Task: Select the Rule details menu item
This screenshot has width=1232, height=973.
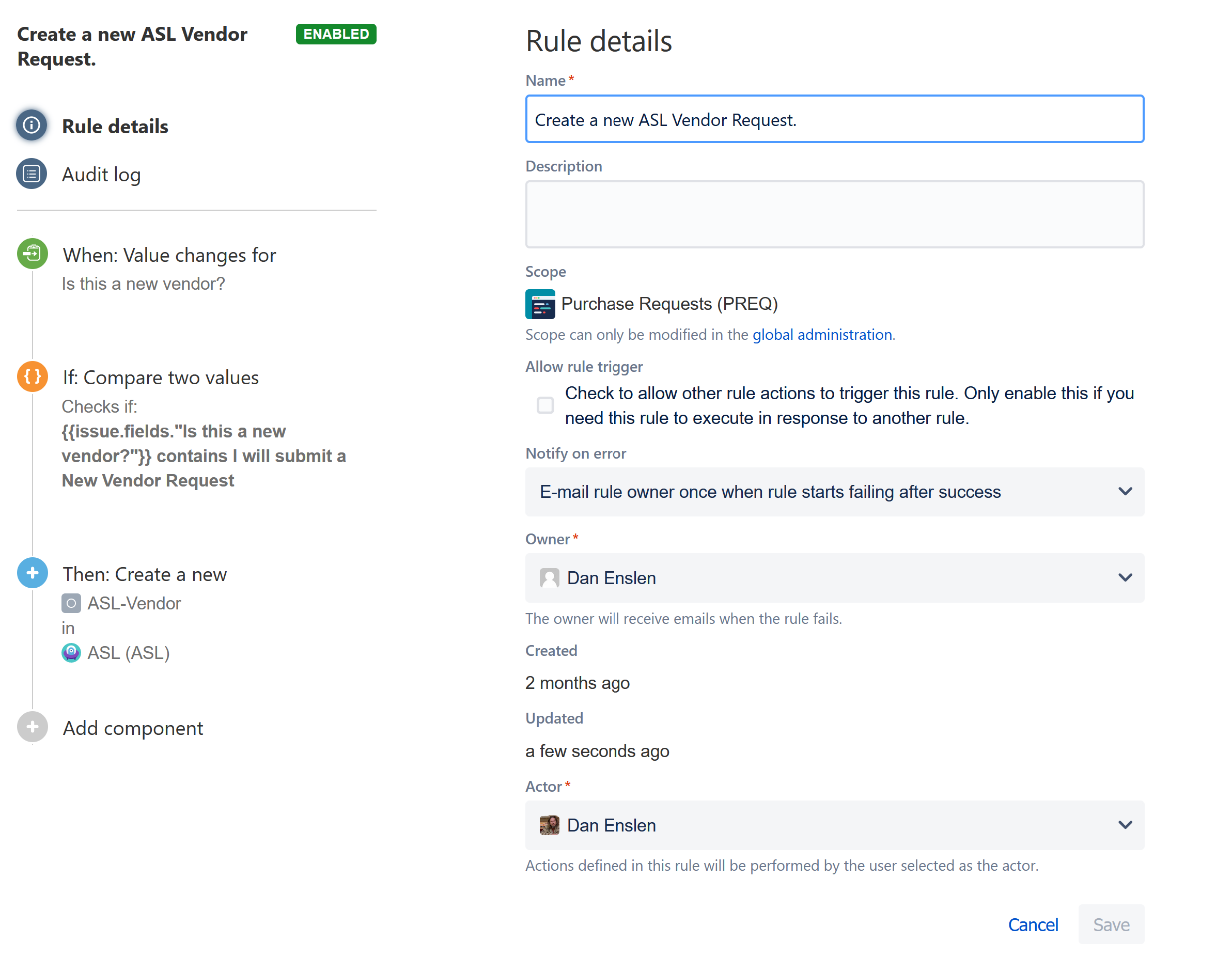Action: point(115,126)
